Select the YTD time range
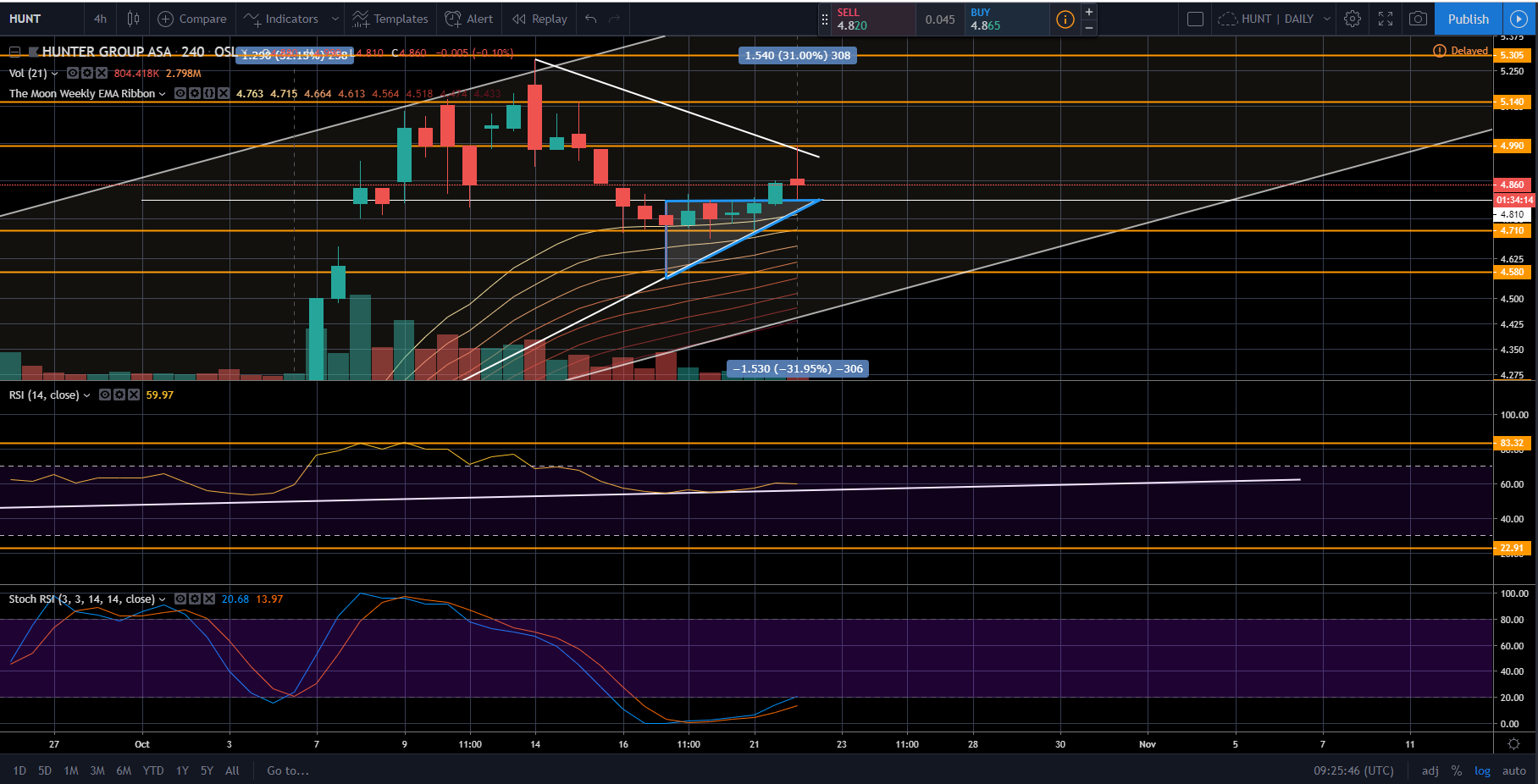The height and width of the screenshot is (784, 1538). click(x=153, y=770)
